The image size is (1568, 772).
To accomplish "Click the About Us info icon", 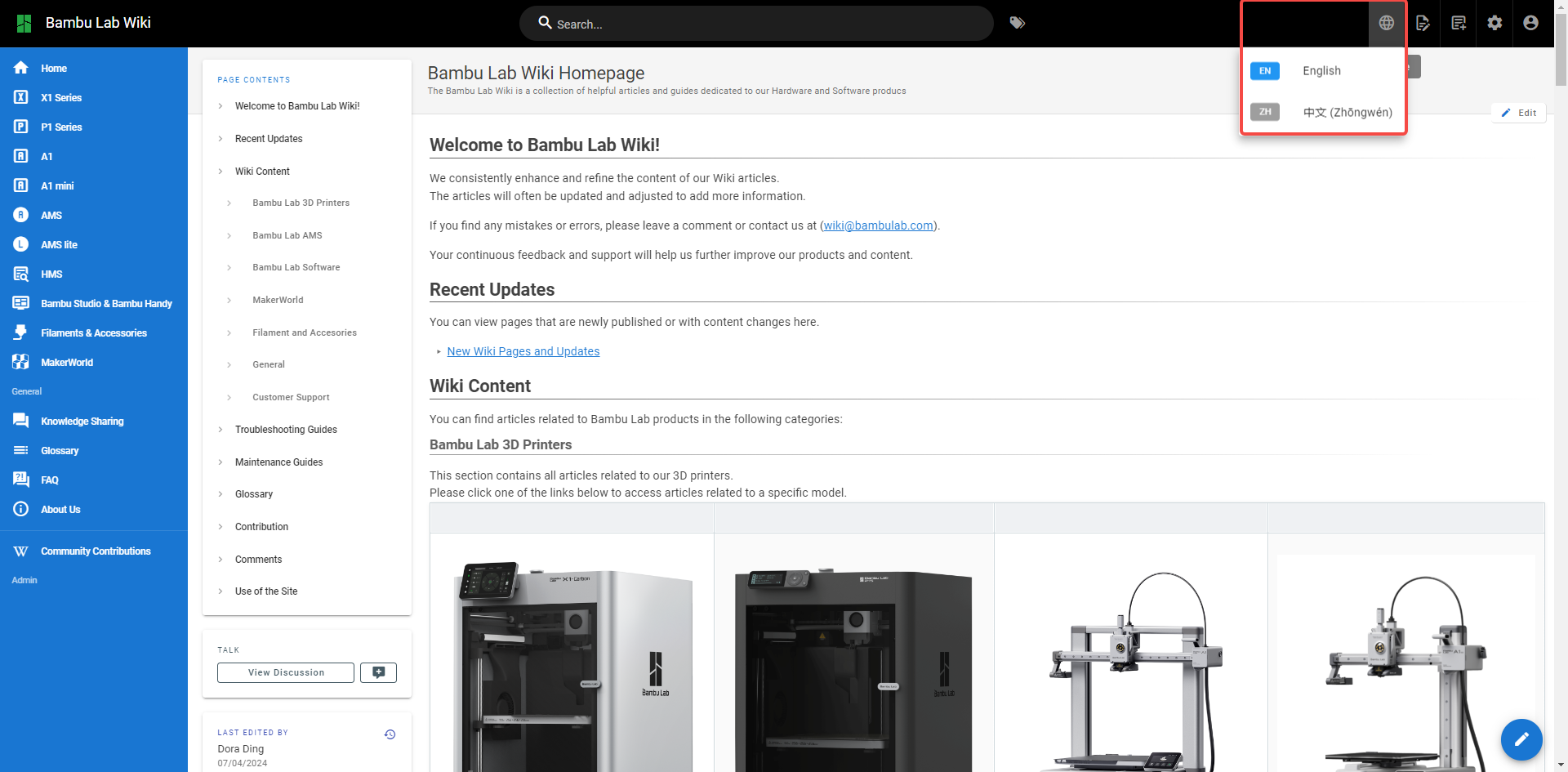I will tap(21, 509).
